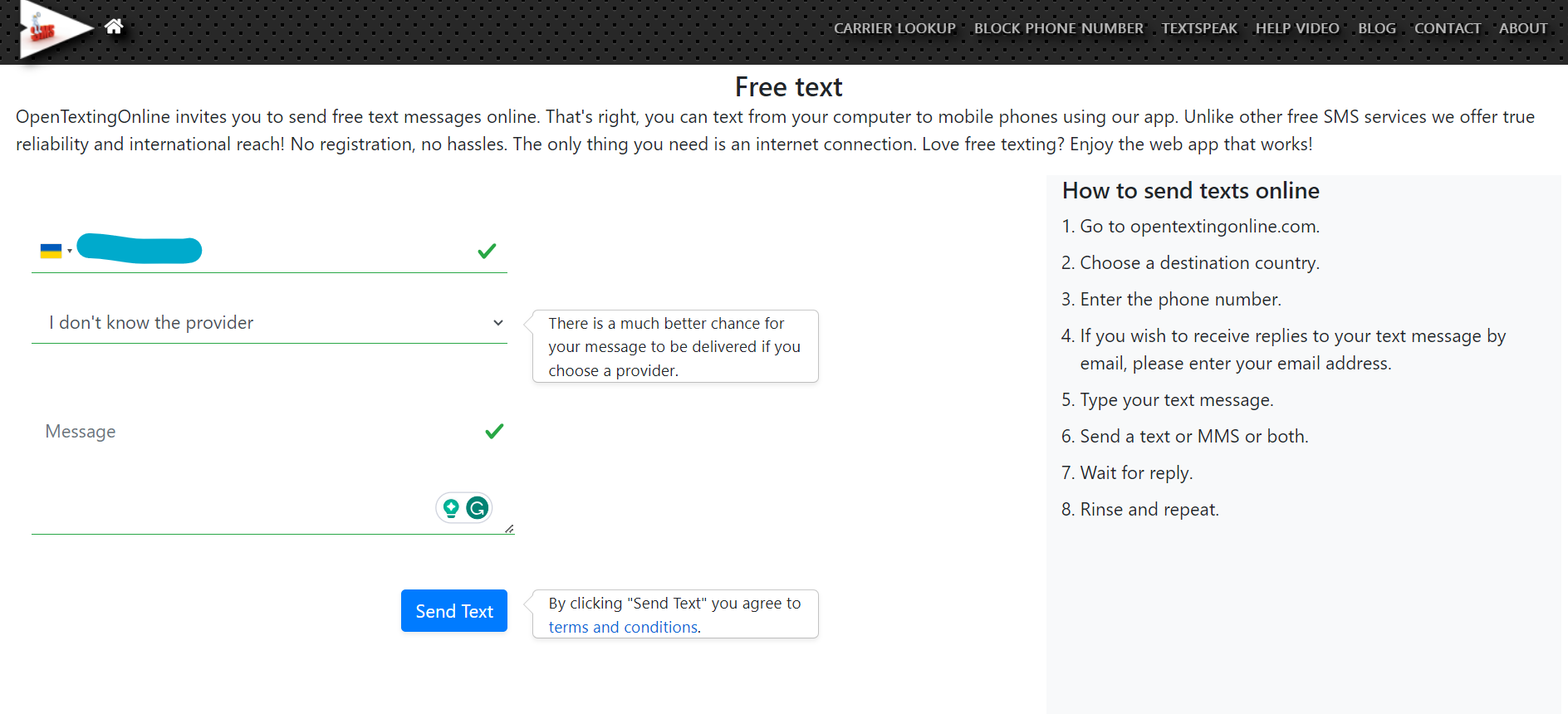Click the Grammarly G icon in message box
The image size is (1568, 714).
(477, 507)
